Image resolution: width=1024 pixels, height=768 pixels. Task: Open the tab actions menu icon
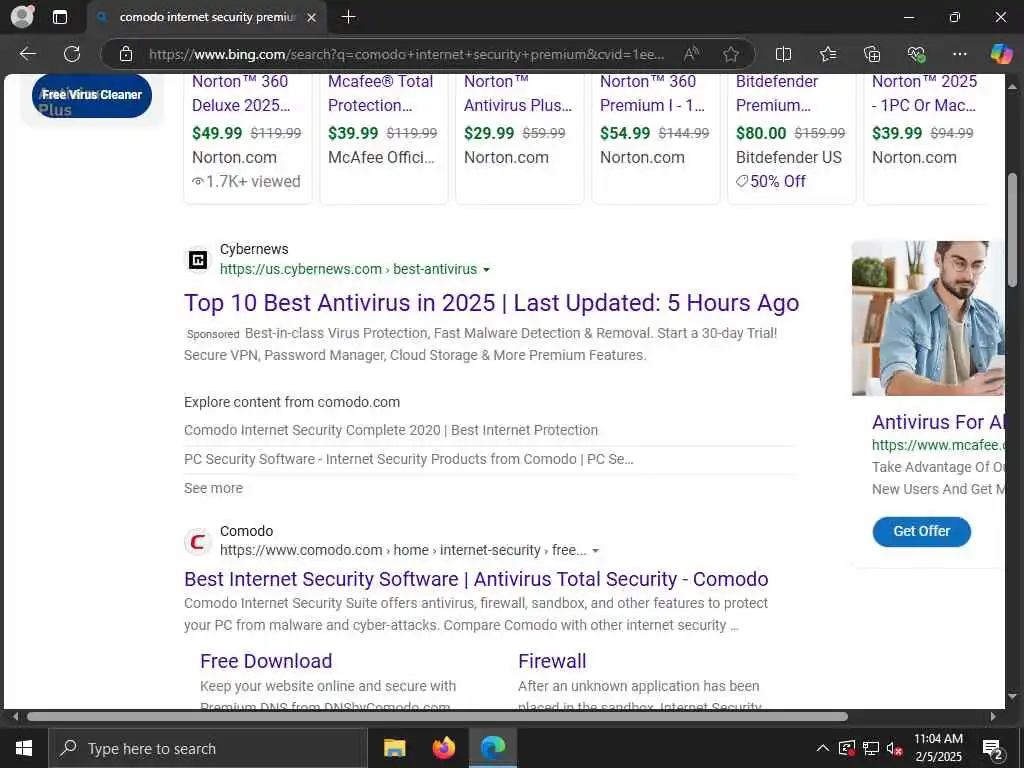59,17
